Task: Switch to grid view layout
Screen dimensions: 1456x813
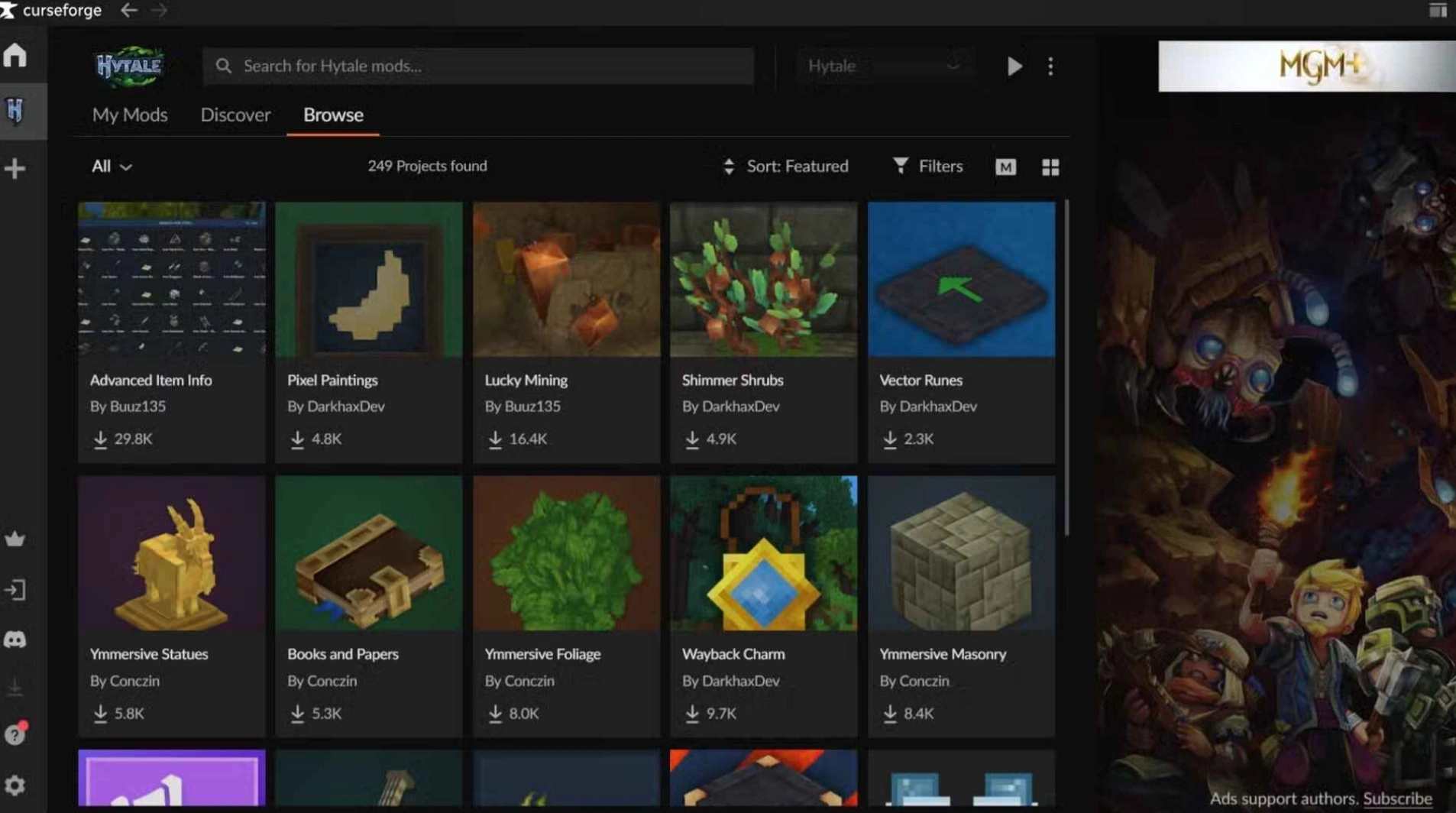Action: click(1050, 167)
